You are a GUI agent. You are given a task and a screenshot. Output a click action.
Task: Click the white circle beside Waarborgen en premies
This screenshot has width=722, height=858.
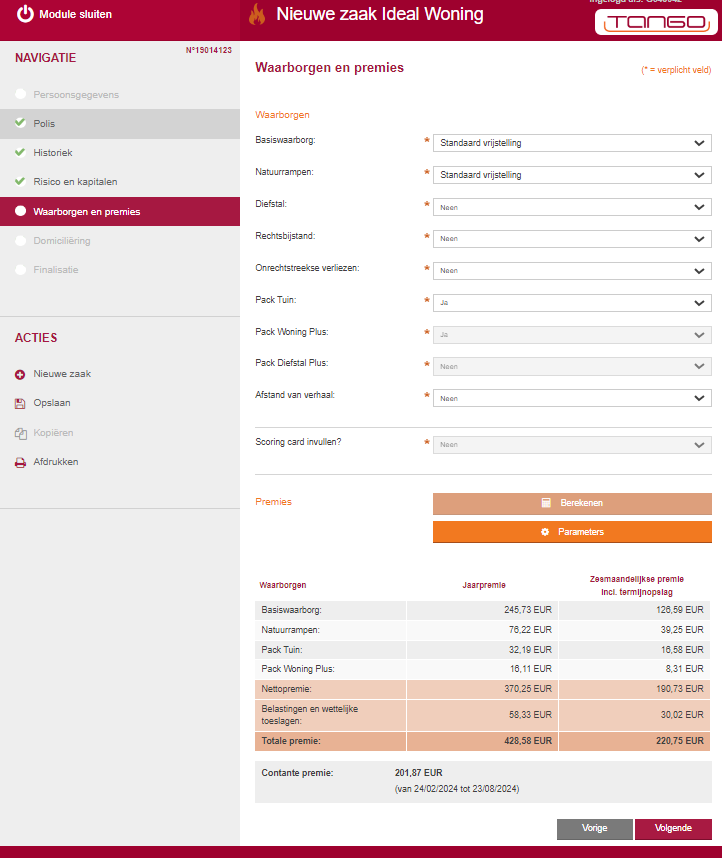tap(21, 211)
